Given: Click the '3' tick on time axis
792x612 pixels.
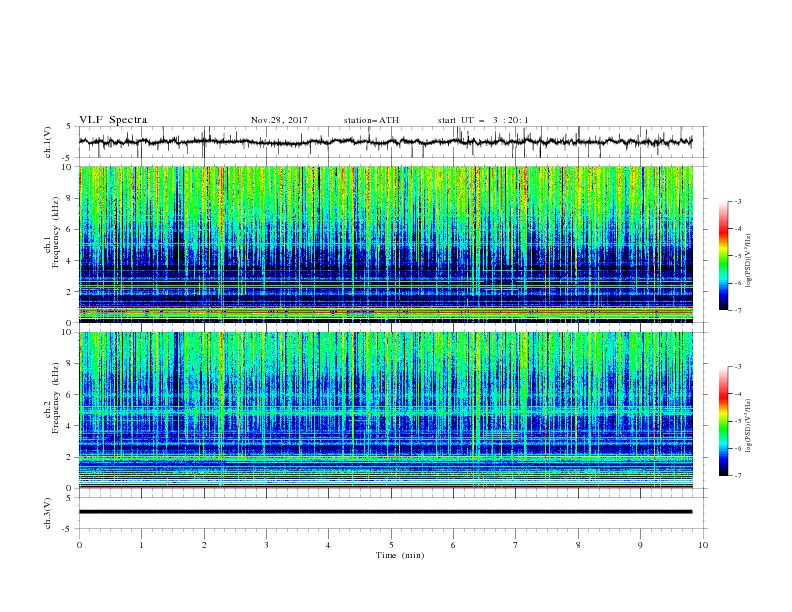Looking at the screenshot, I should (x=266, y=545).
